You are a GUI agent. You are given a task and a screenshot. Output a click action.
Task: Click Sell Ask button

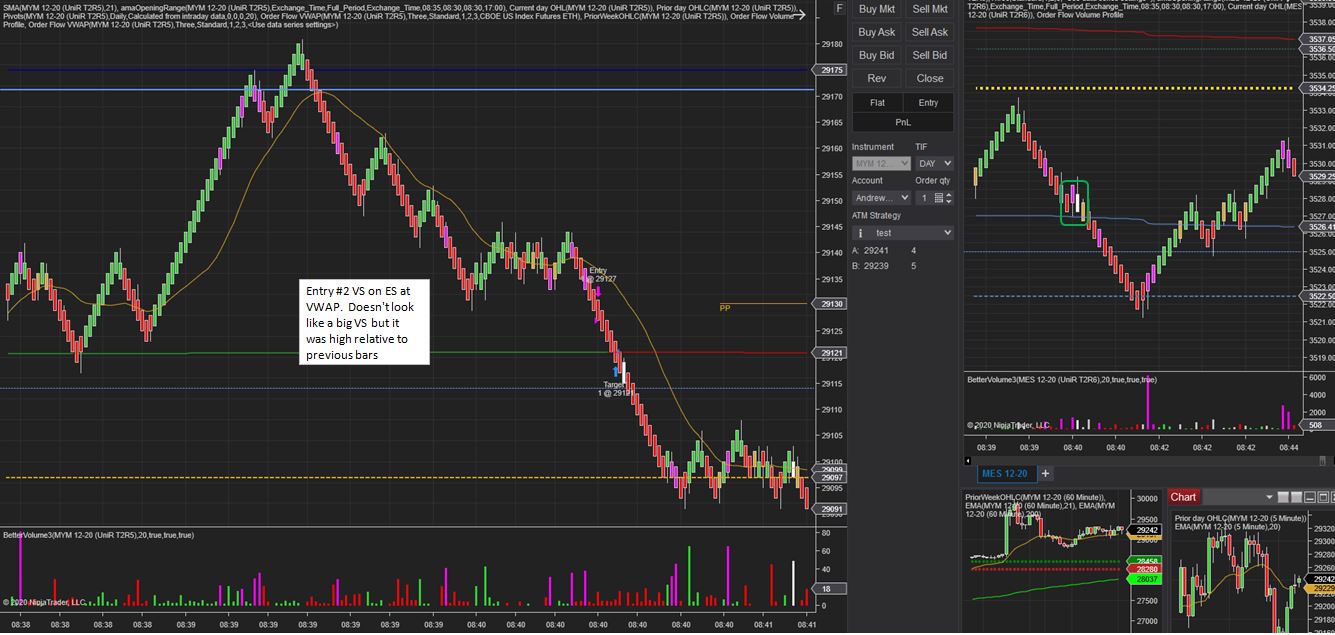pos(929,32)
